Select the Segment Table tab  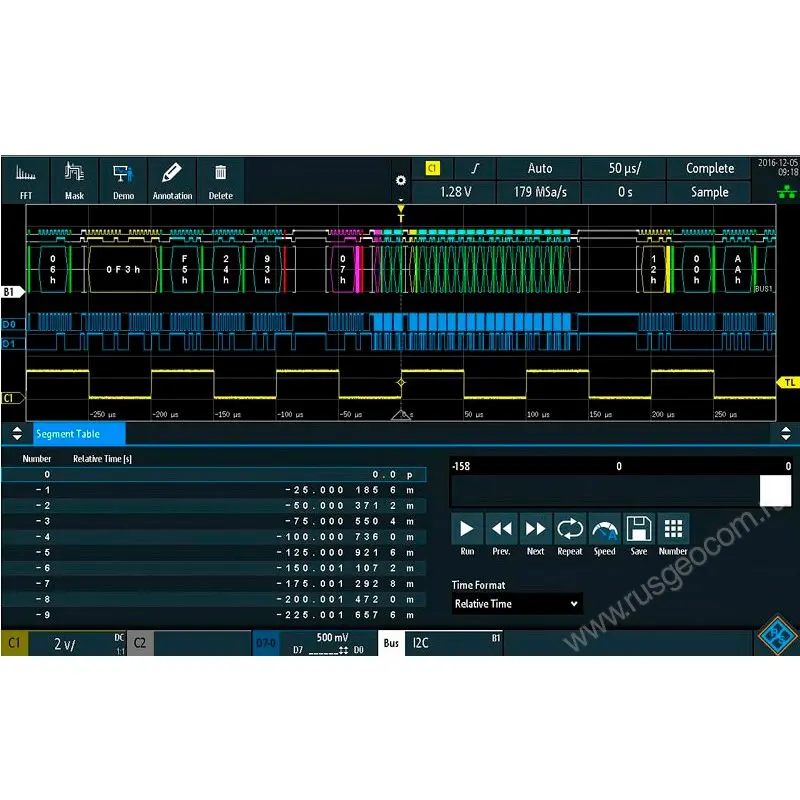pyautogui.click(x=80, y=434)
